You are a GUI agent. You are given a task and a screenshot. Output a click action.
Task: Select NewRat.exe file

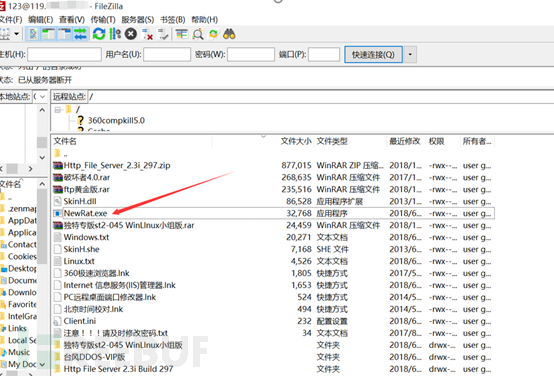click(x=85, y=213)
